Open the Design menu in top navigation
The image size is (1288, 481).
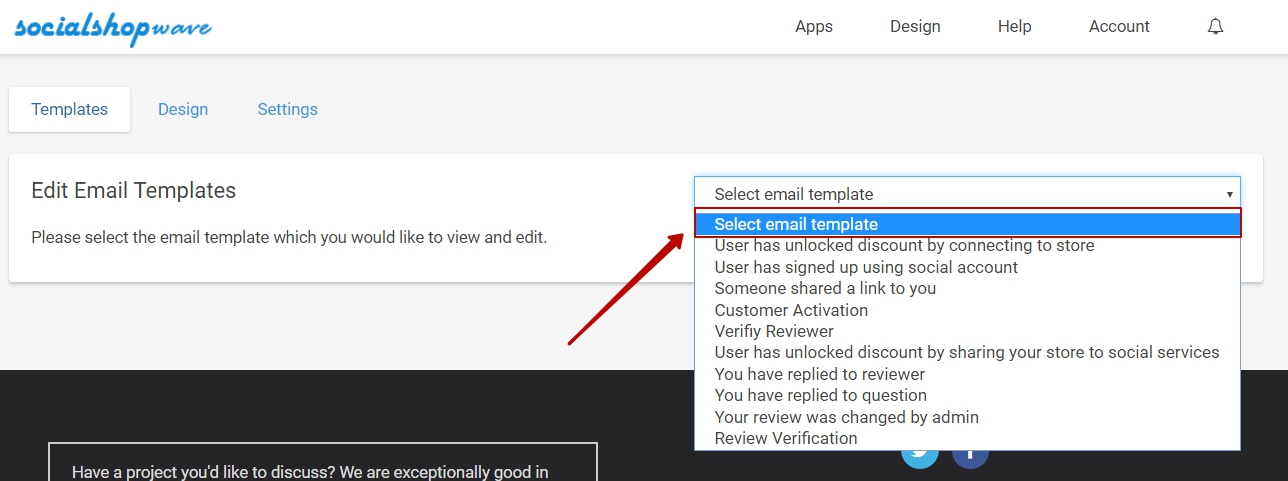tap(915, 27)
